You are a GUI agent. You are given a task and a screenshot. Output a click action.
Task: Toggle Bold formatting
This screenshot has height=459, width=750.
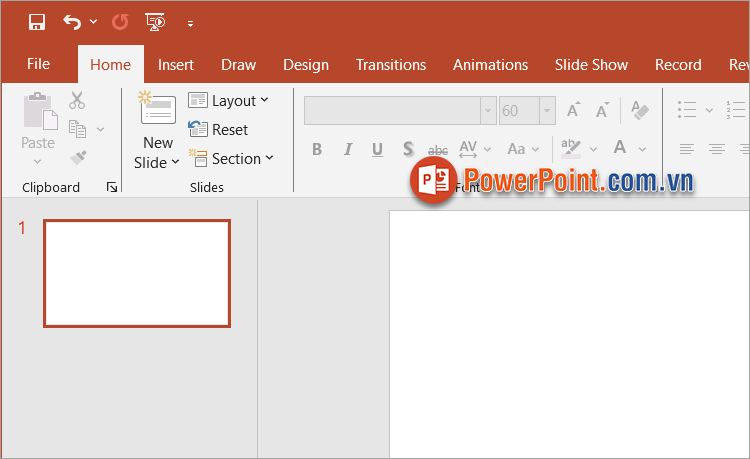click(317, 149)
